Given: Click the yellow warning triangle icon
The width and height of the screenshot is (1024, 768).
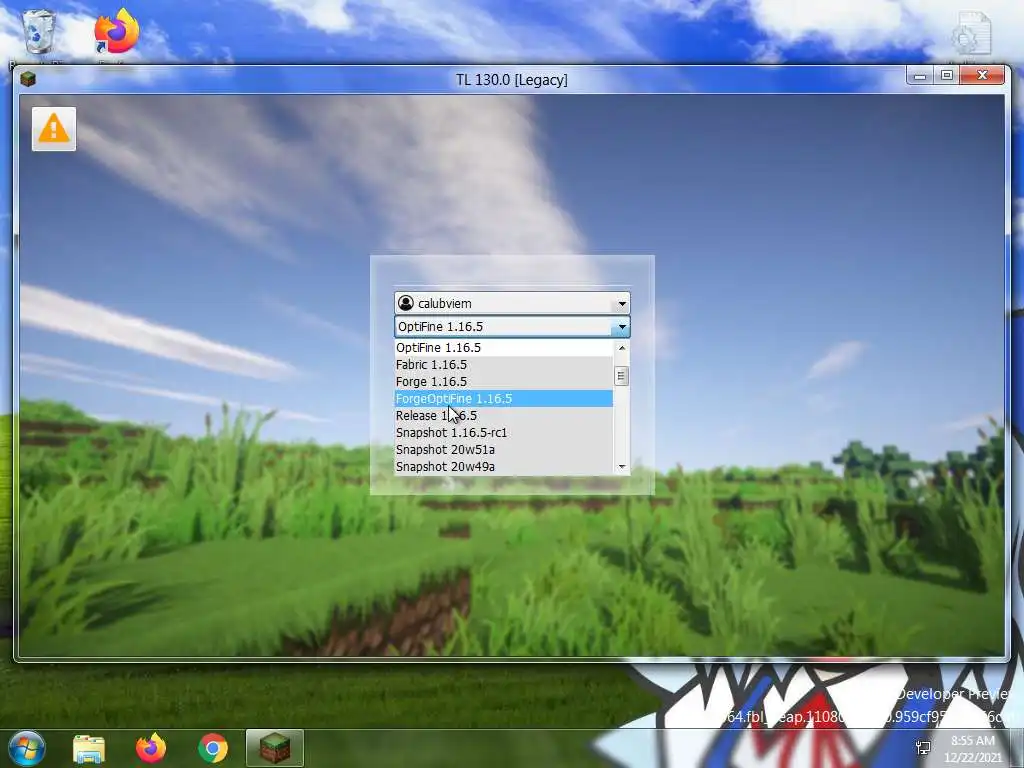Looking at the screenshot, I should 54,129.
